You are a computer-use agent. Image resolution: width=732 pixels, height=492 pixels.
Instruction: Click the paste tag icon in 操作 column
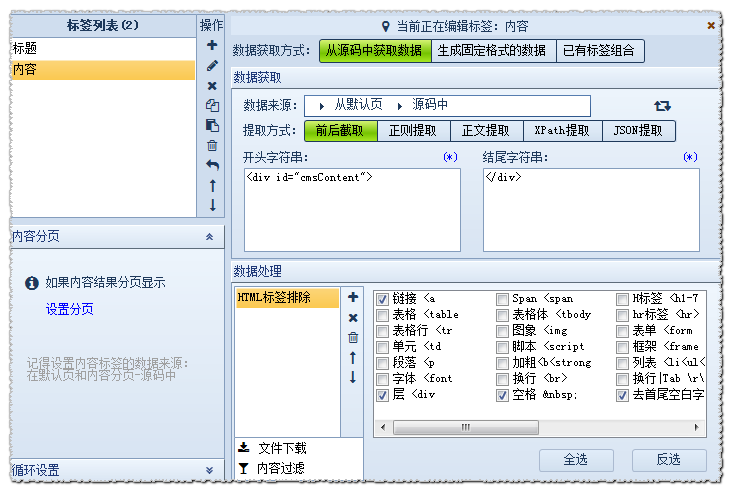coord(212,125)
